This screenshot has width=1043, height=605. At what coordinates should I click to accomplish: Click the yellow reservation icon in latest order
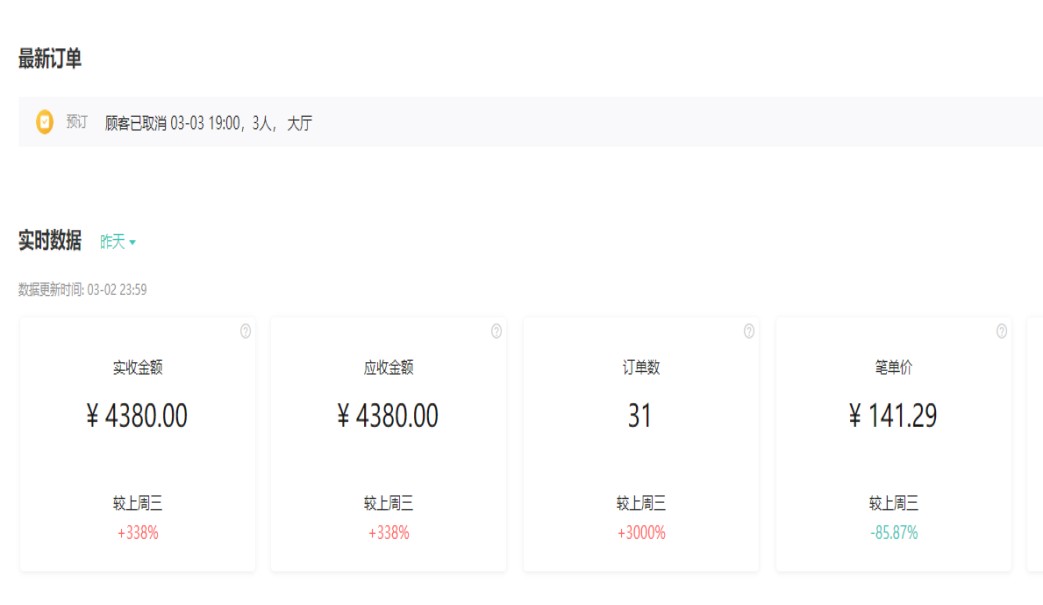pyautogui.click(x=45, y=122)
